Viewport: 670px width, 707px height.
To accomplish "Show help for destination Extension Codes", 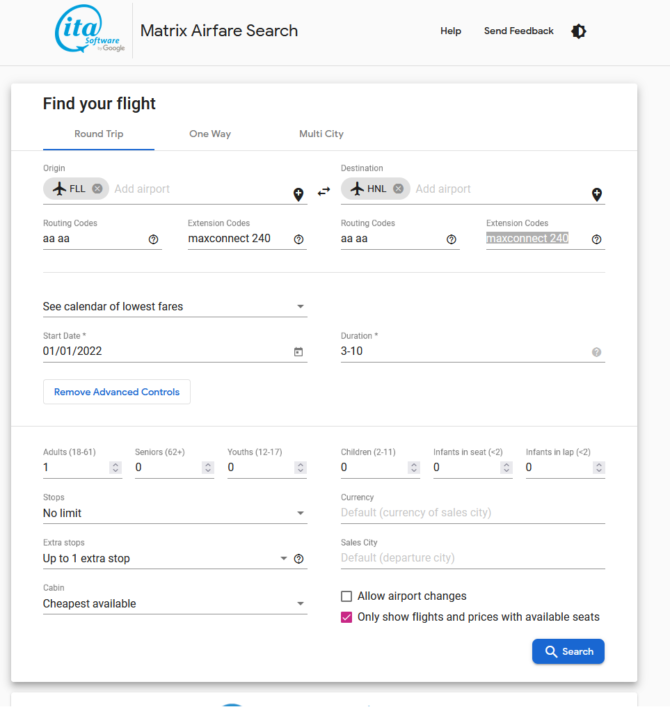I will [597, 239].
